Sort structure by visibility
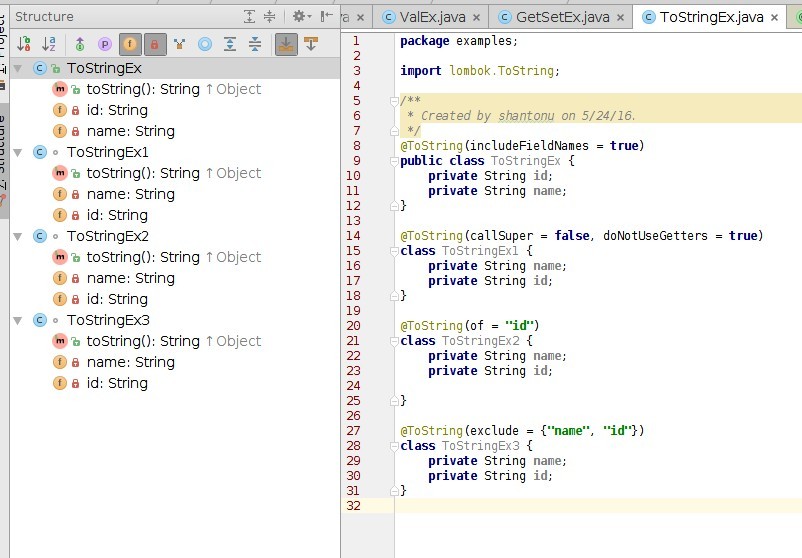The width and height of the screenshot is (802, 558). click(x=24, y=44)
